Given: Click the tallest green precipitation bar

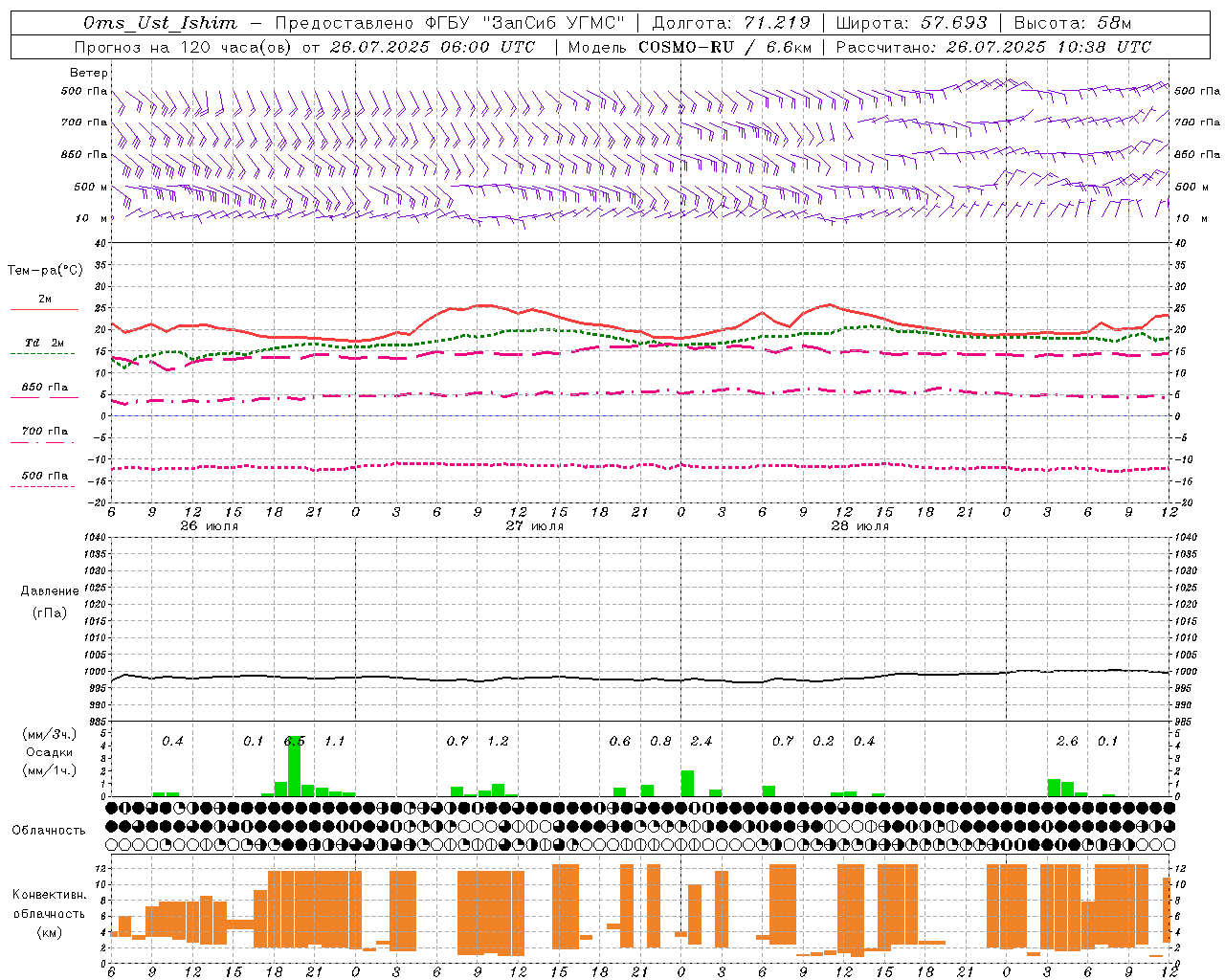Looking at the screenshot, I should tap(294, 766).
